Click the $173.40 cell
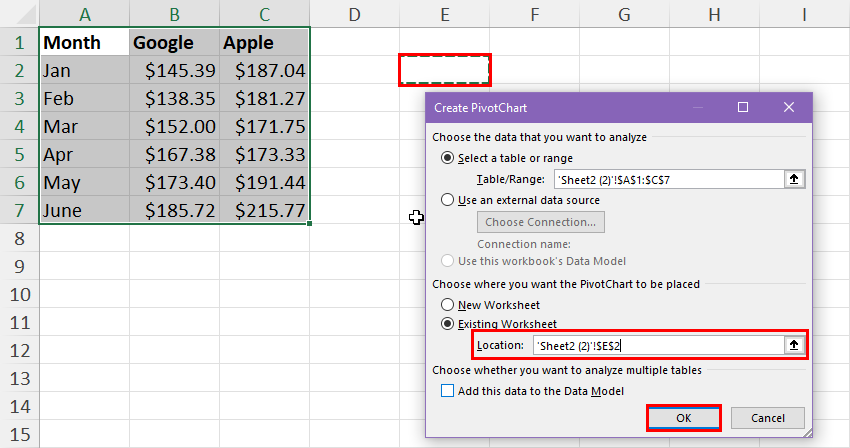 coord(175,182)
